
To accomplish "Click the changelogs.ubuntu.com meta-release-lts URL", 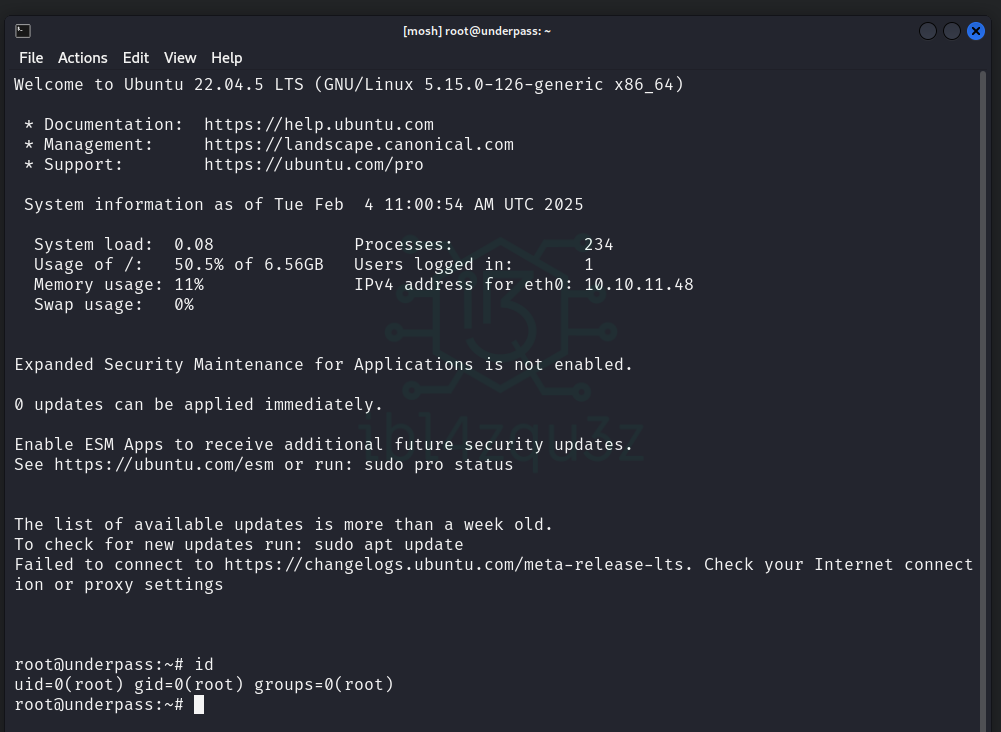I will click(x=458, y=565).
